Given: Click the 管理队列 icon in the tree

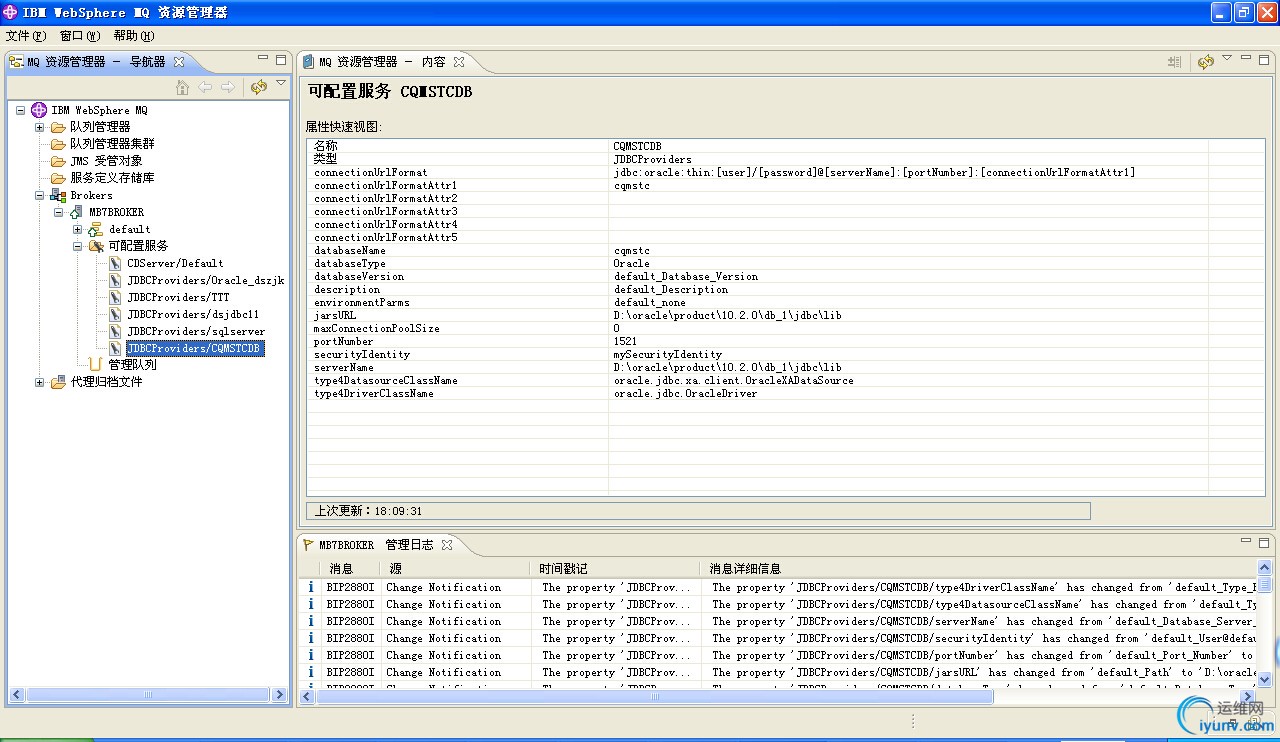Looking at the screenshot, I should [x=95, y=365].
